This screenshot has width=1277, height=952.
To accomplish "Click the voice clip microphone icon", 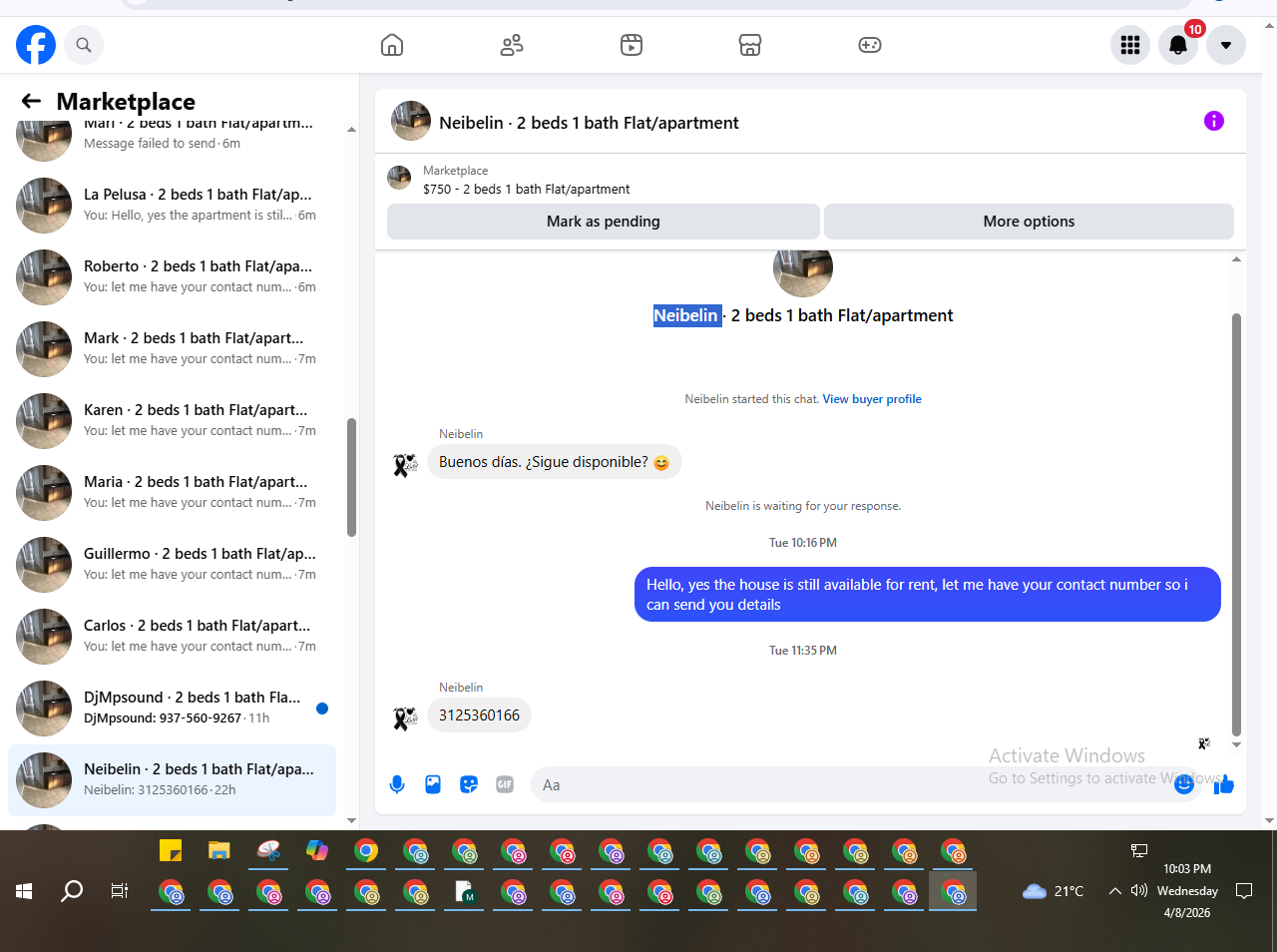I will [x=397, y=784].
